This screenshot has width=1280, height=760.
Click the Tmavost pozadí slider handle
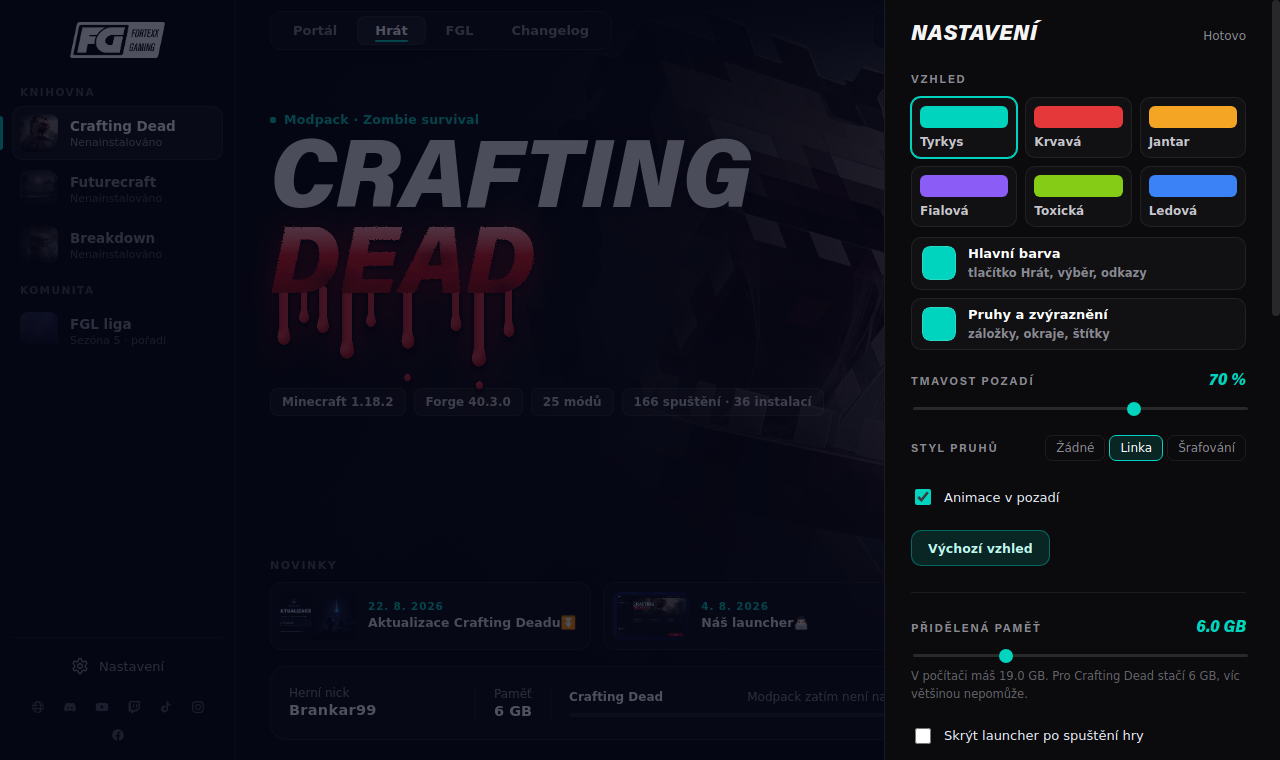pyautogui.click(x=1134, y=409)
